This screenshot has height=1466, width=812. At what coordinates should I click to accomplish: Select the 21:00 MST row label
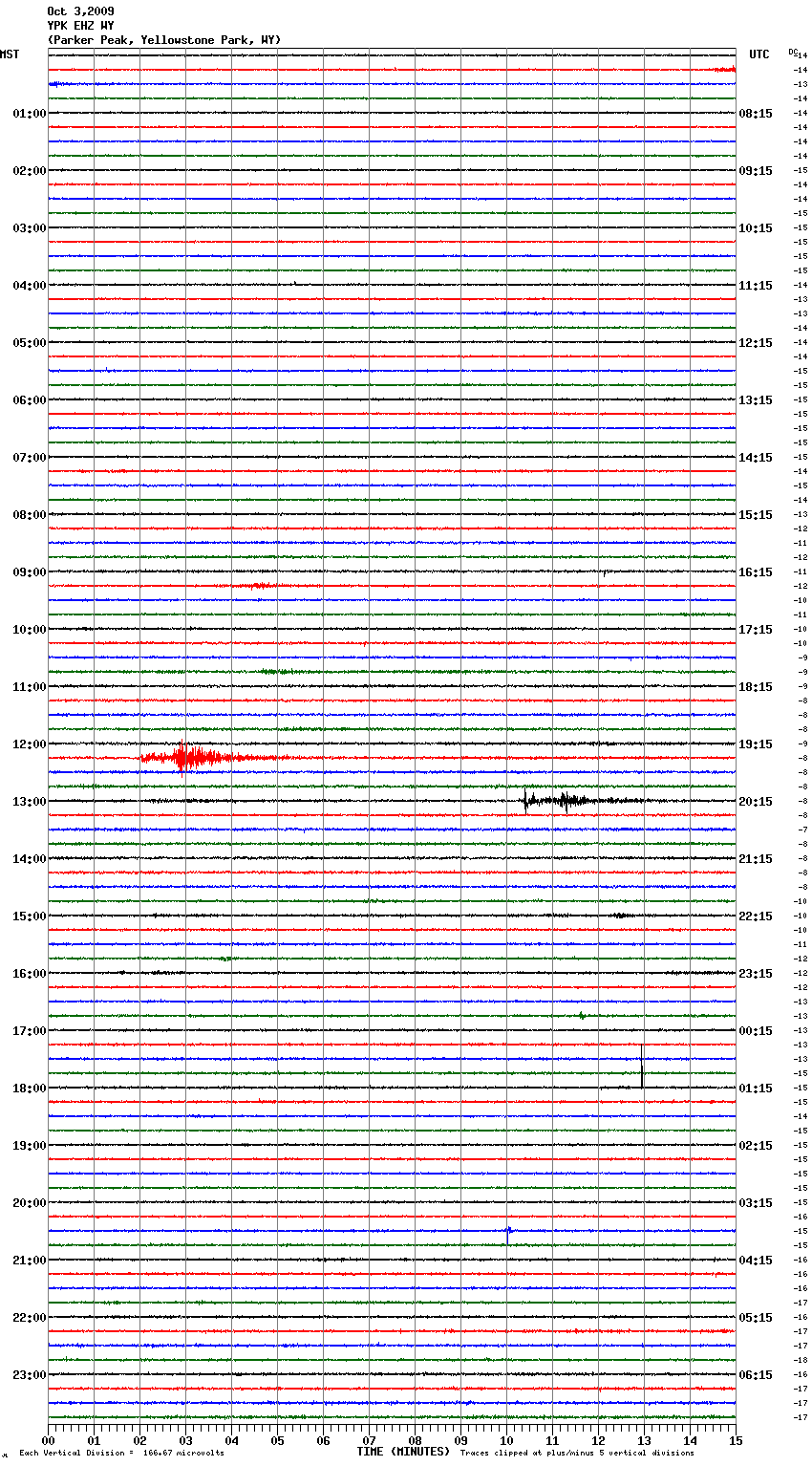point(29,1261)
